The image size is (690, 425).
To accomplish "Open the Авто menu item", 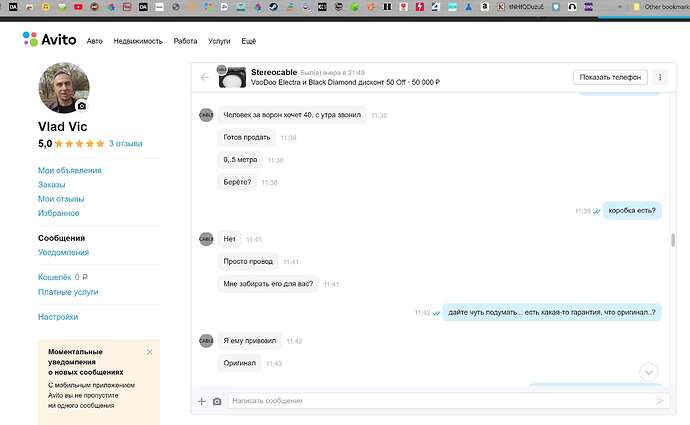I will point(95,41).
